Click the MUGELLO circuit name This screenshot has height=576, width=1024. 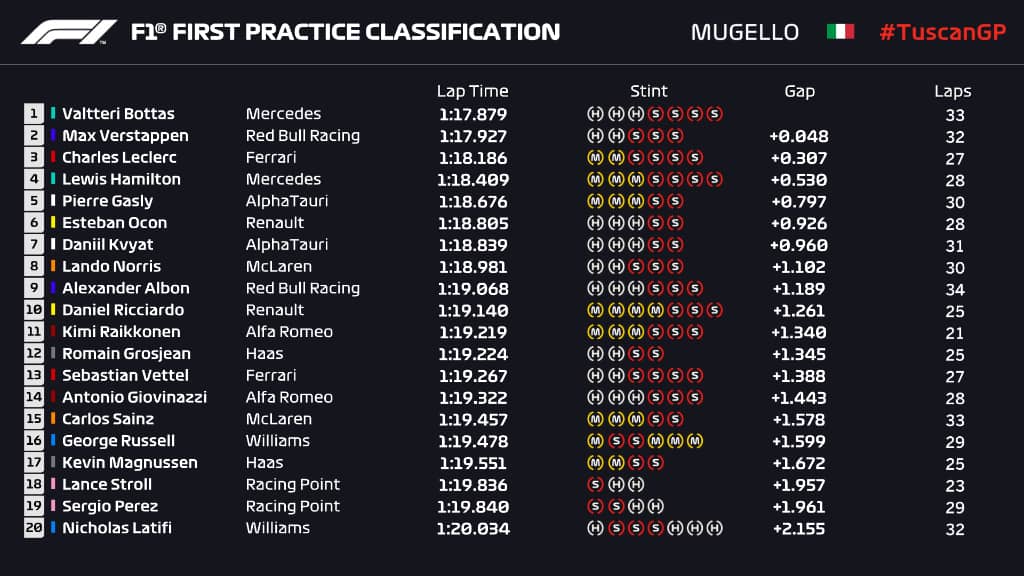point(745,32)
